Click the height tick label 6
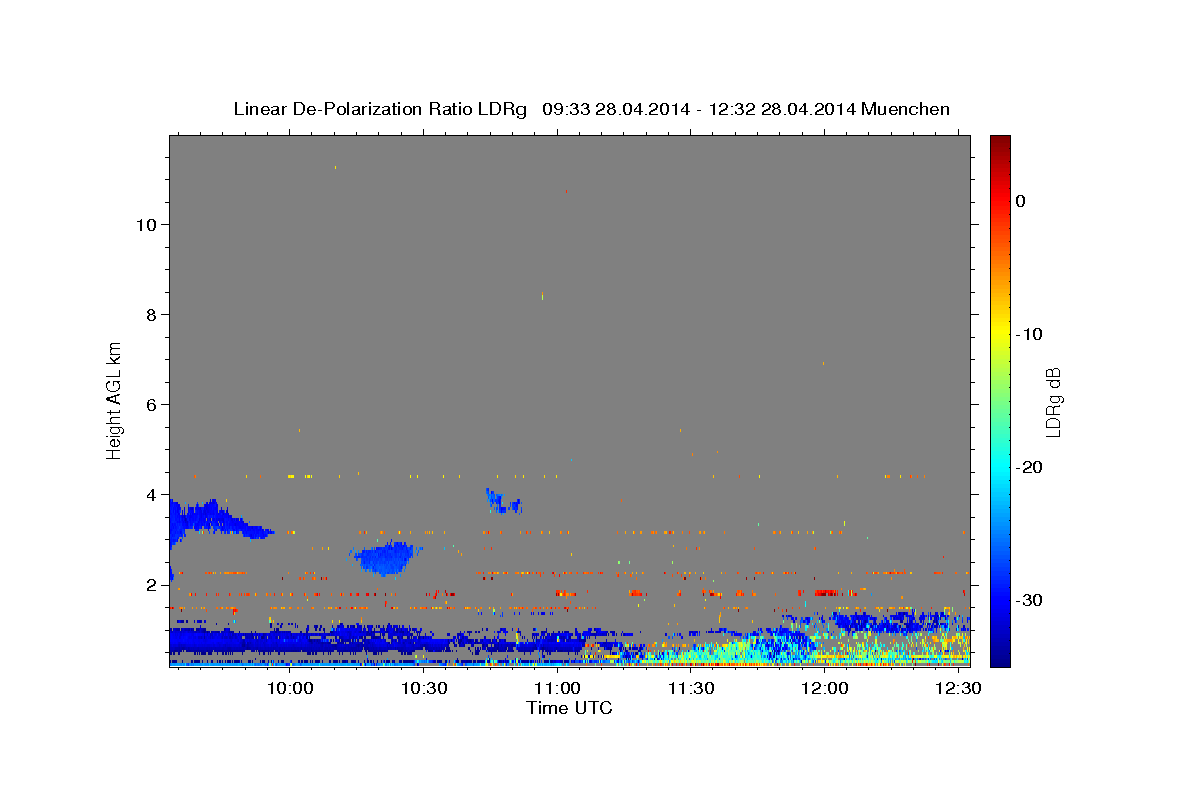Screen dimensions: 1200x800 tap(152, 404)
